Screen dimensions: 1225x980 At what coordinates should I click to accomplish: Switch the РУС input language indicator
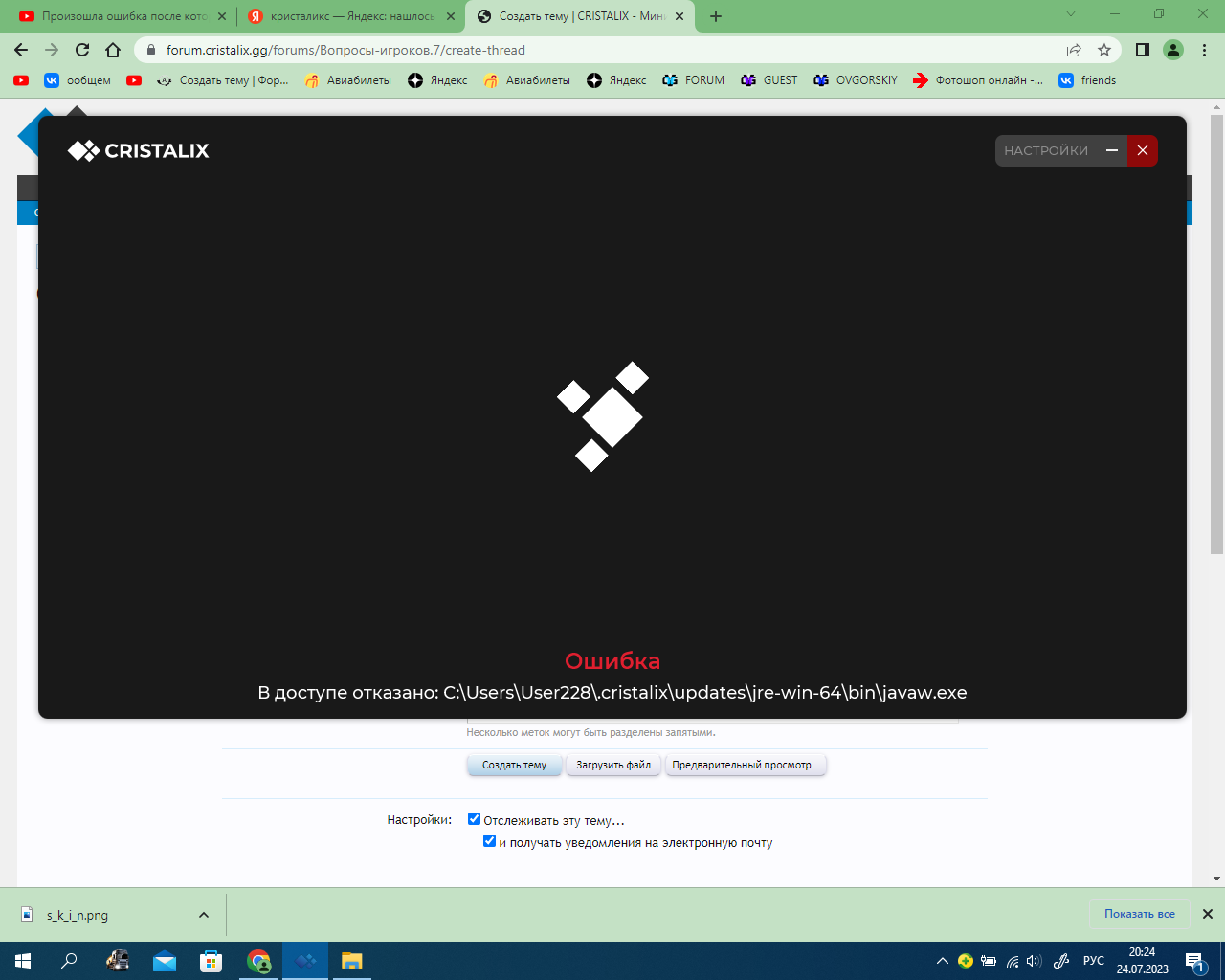1094,961
